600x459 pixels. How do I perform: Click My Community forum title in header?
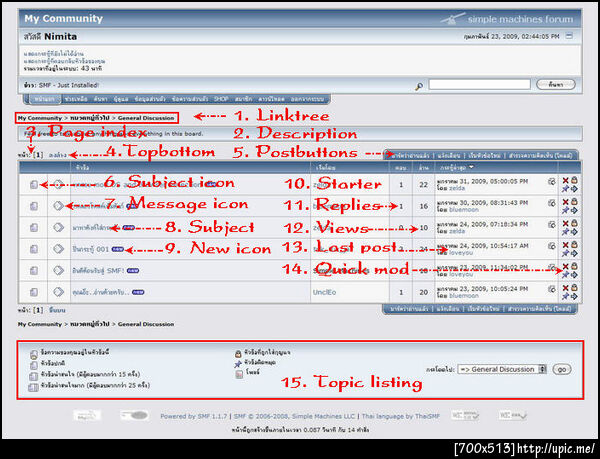click(x=64, y=19)
